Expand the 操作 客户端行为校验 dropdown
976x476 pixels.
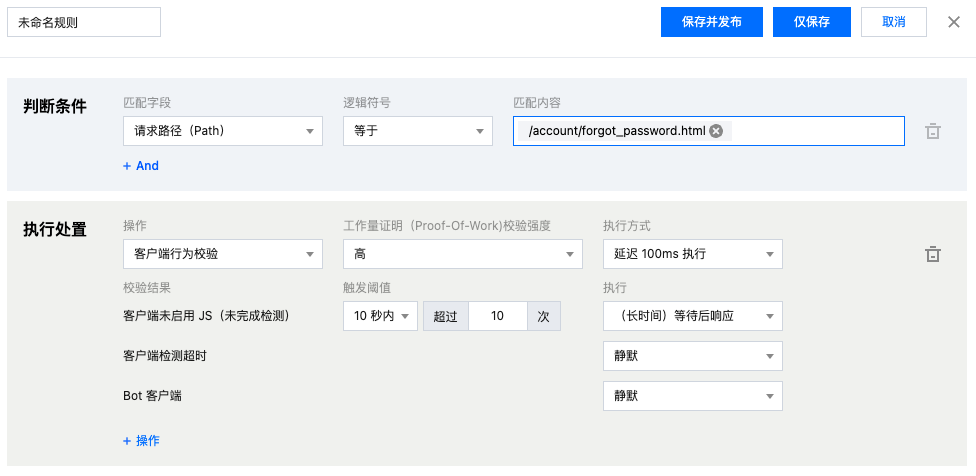pos(222,254)
